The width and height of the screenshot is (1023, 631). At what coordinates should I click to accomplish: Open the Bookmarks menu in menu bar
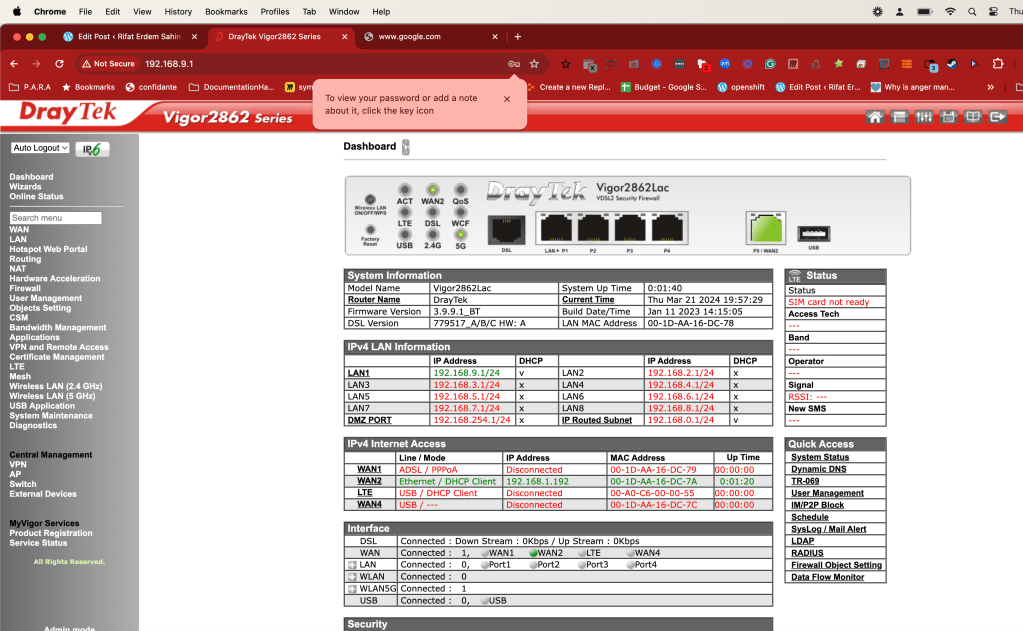[x=226, y=12]
